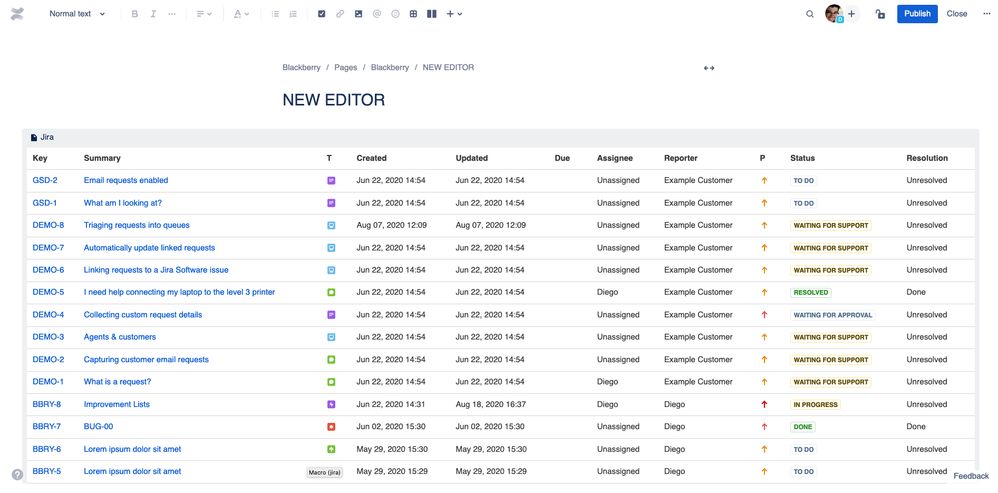
Task: Open the emoji picker
Action: [x=395, y=13]
